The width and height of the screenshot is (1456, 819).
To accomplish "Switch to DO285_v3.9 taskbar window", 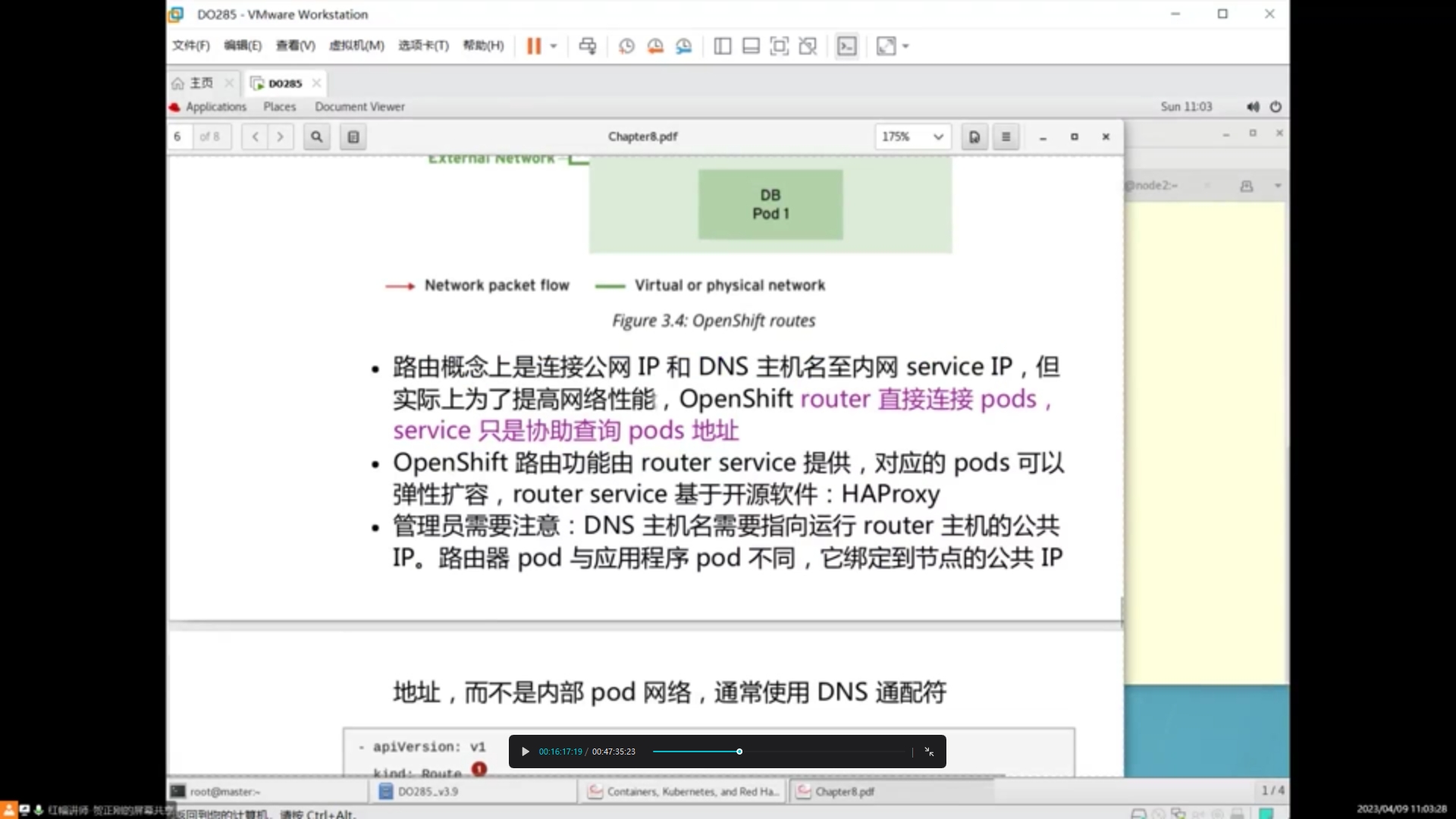I will point(476,791).
